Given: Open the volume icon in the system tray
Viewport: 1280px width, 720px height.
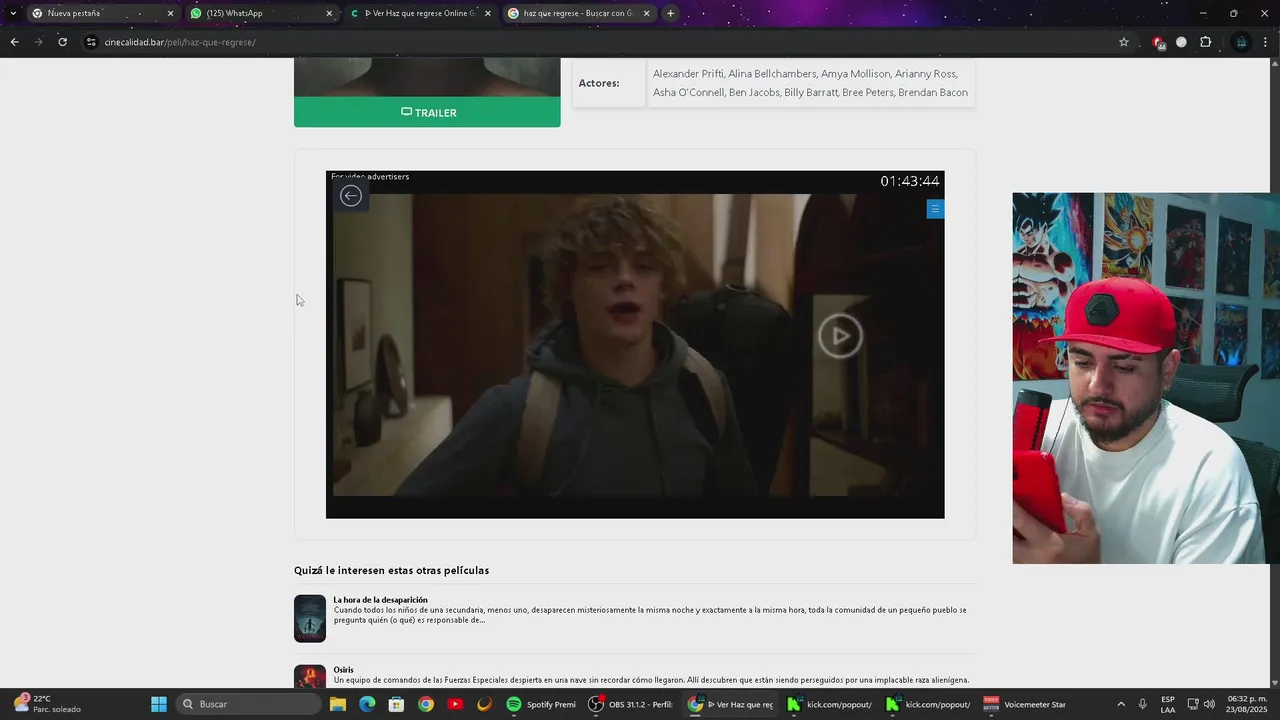Looking at the screenshot, I should coord(1210,704).
